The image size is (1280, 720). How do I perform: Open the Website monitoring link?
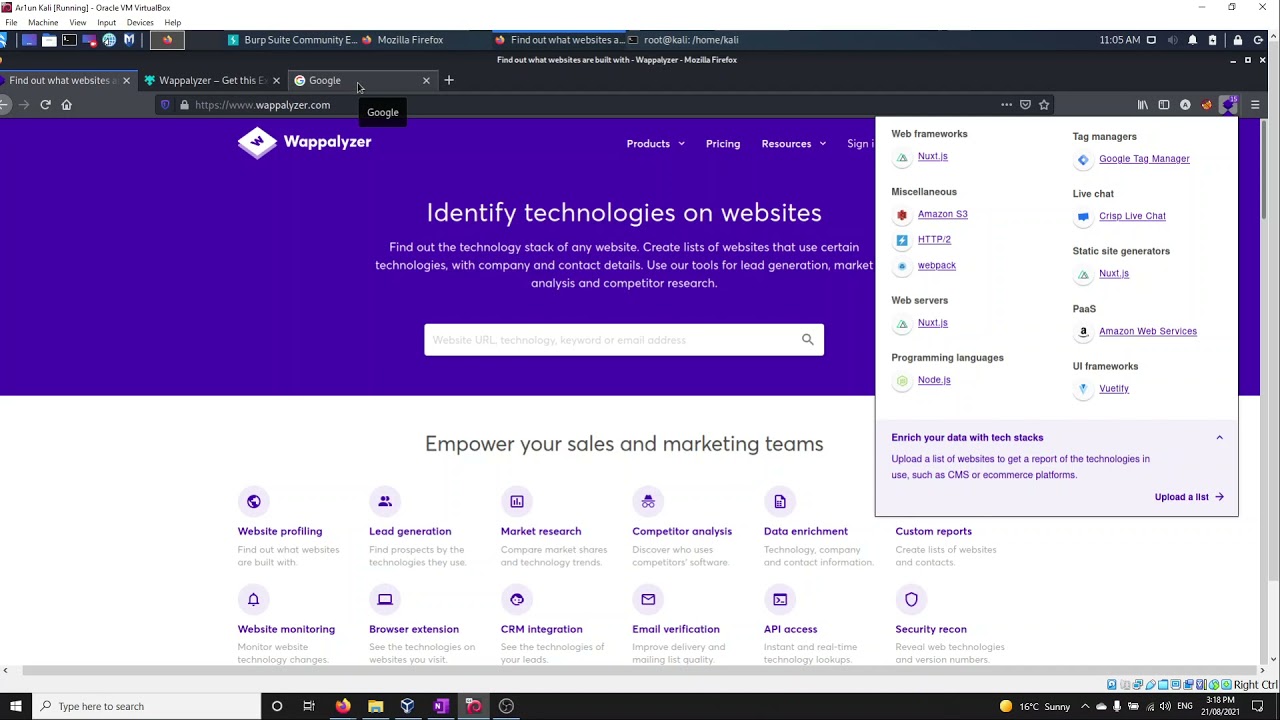point(286,629)
